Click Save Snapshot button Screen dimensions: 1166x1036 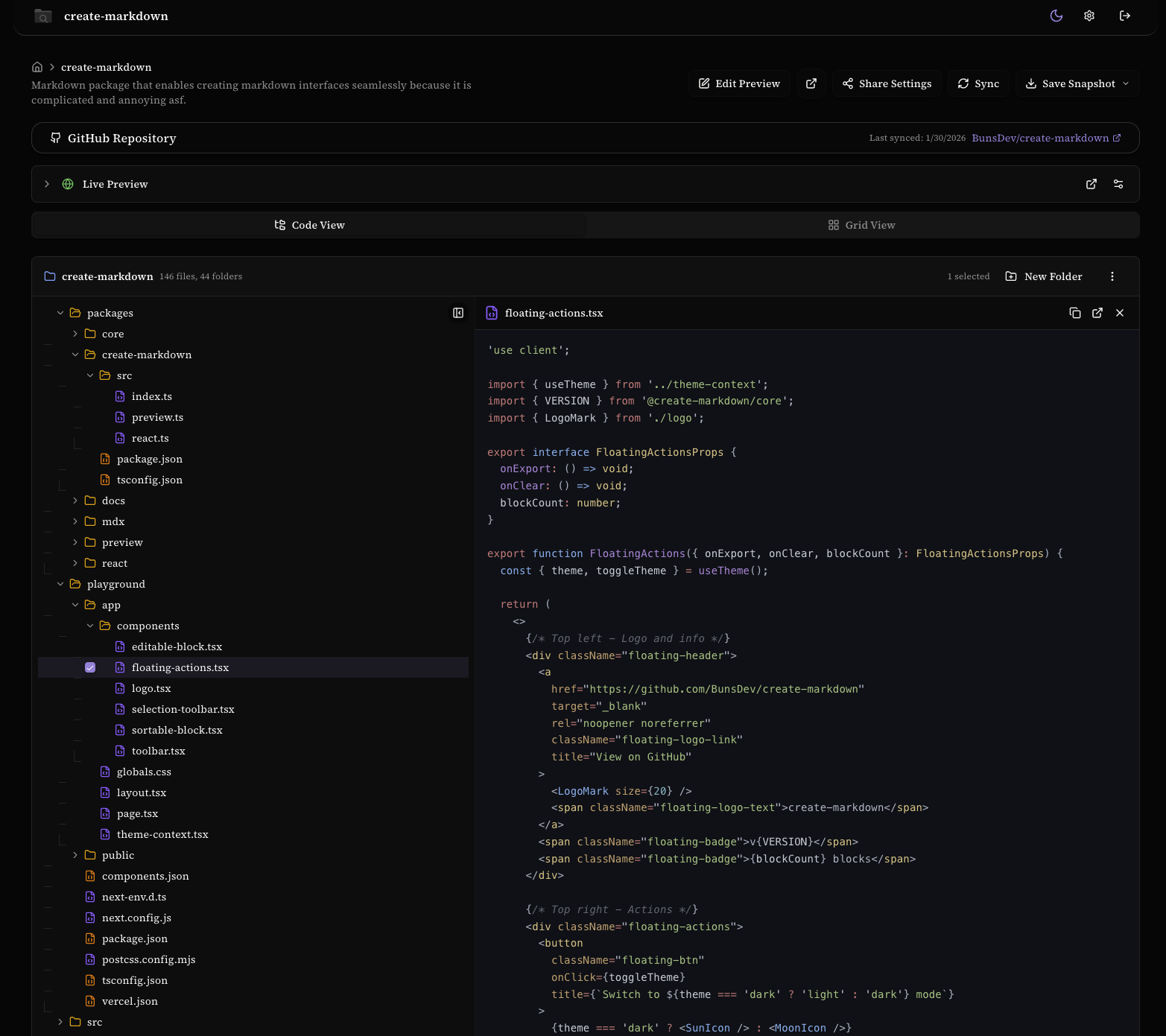point(1070,83)
